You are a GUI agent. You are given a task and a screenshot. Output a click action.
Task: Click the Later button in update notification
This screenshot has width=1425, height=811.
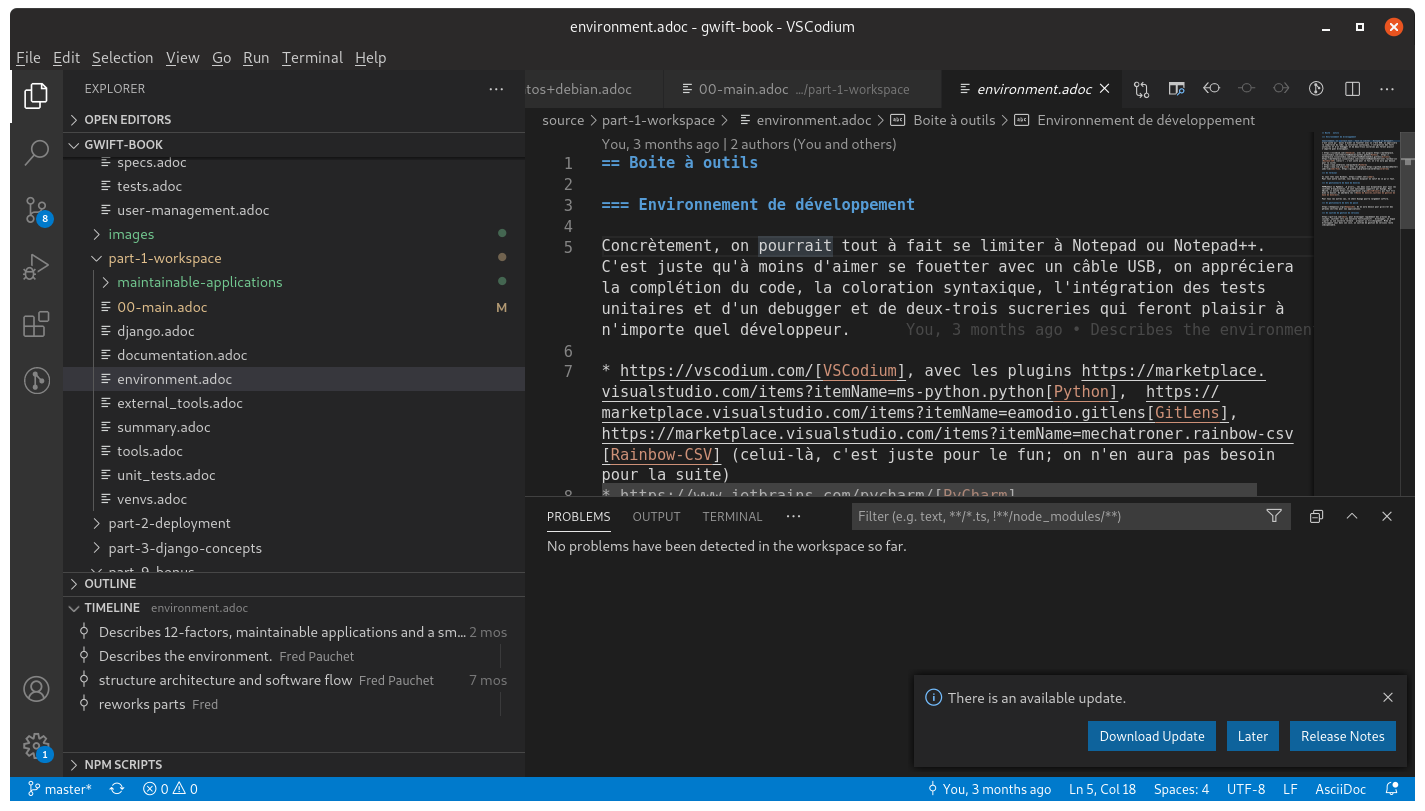1253,736
